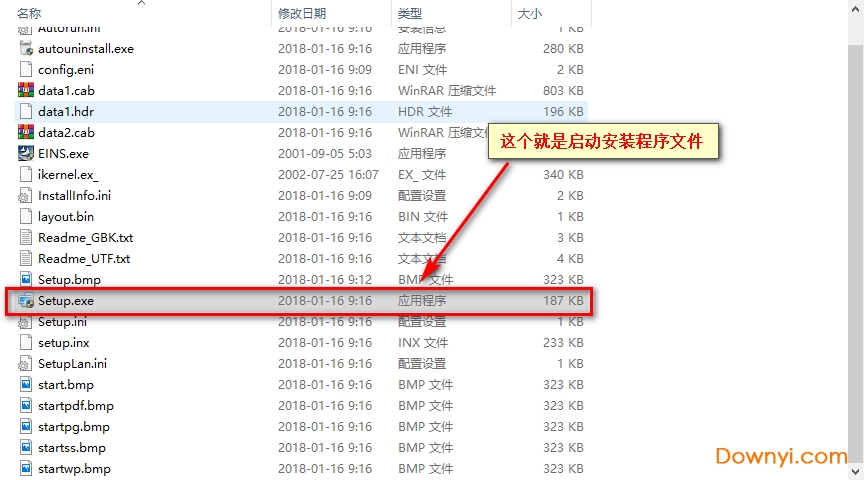The width and height of the screenshot is (864, 480).
Task: Click the data1.hdr file icon
Action: coord(26,111)
